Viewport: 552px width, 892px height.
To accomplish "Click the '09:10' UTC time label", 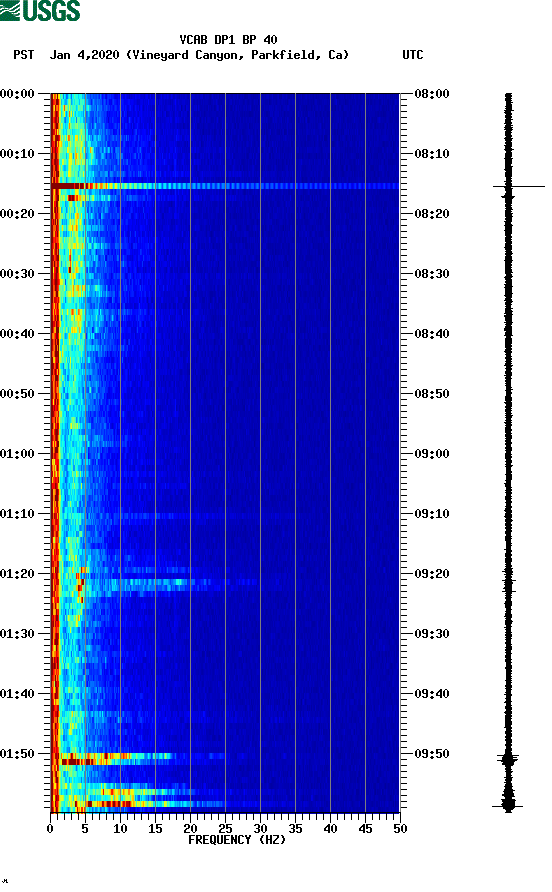I will pyautogui.click(x=432, y=514).
